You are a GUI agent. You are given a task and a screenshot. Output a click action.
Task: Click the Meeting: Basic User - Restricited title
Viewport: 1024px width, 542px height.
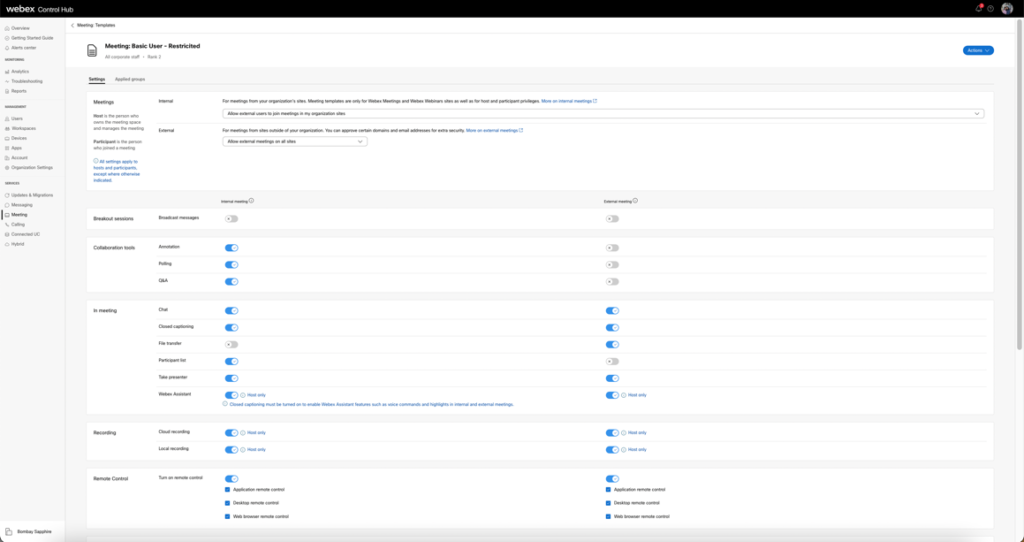pyautogui.click(x=152, y=46)
